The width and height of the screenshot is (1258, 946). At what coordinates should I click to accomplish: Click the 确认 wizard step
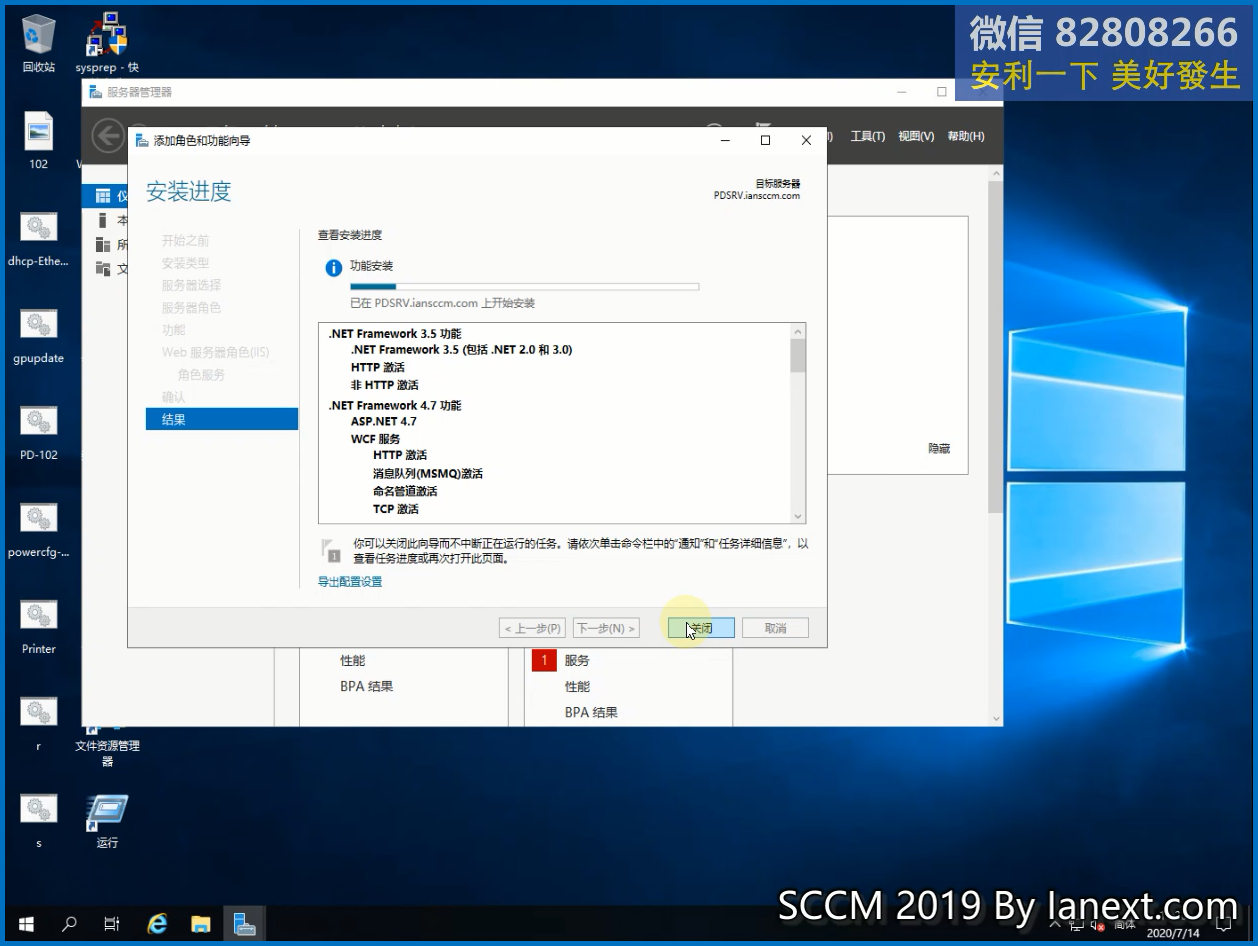173,397
